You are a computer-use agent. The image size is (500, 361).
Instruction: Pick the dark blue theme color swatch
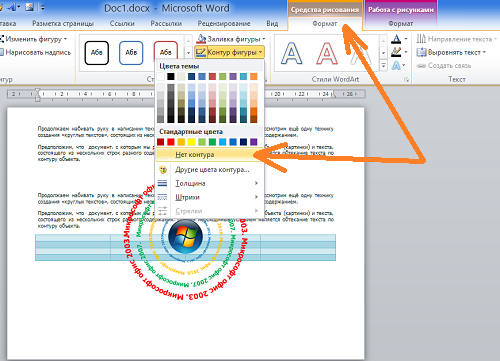click(x=191, y=77)
